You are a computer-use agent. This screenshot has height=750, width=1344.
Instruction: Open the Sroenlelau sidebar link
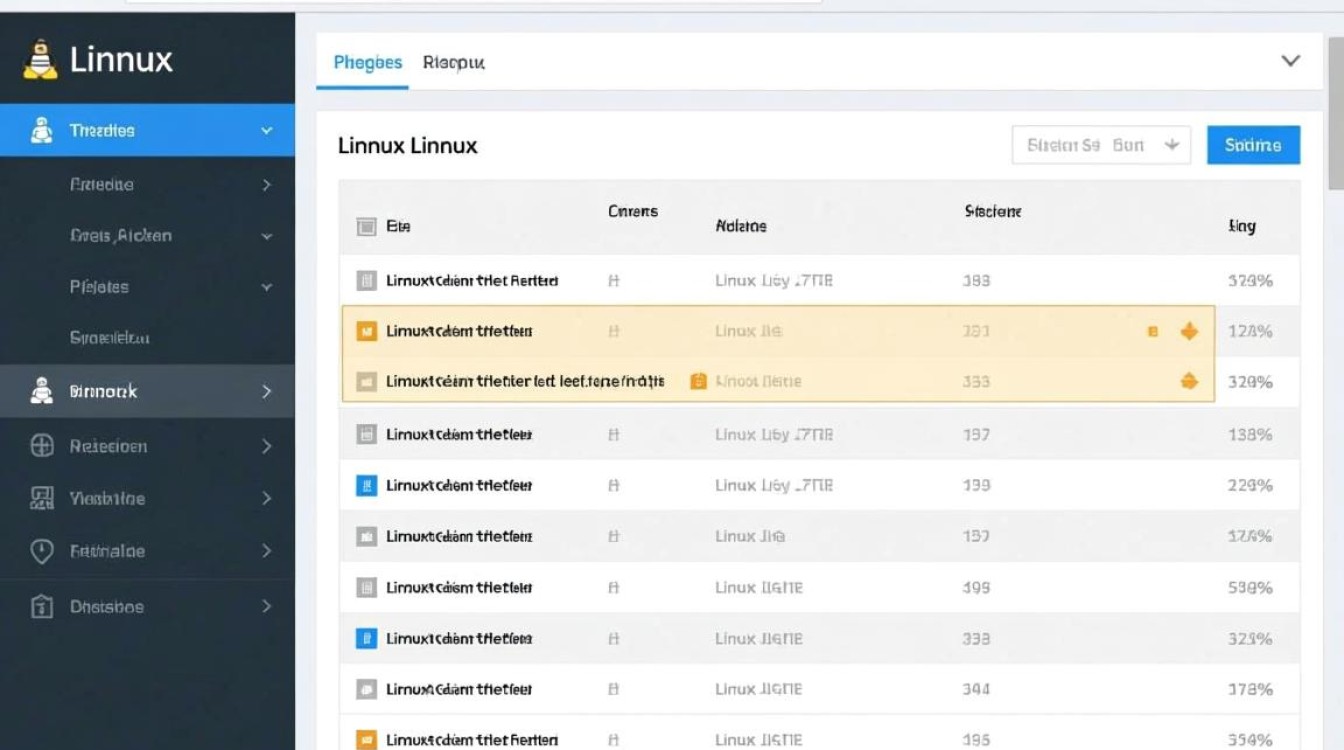click(x=110, y=338)
